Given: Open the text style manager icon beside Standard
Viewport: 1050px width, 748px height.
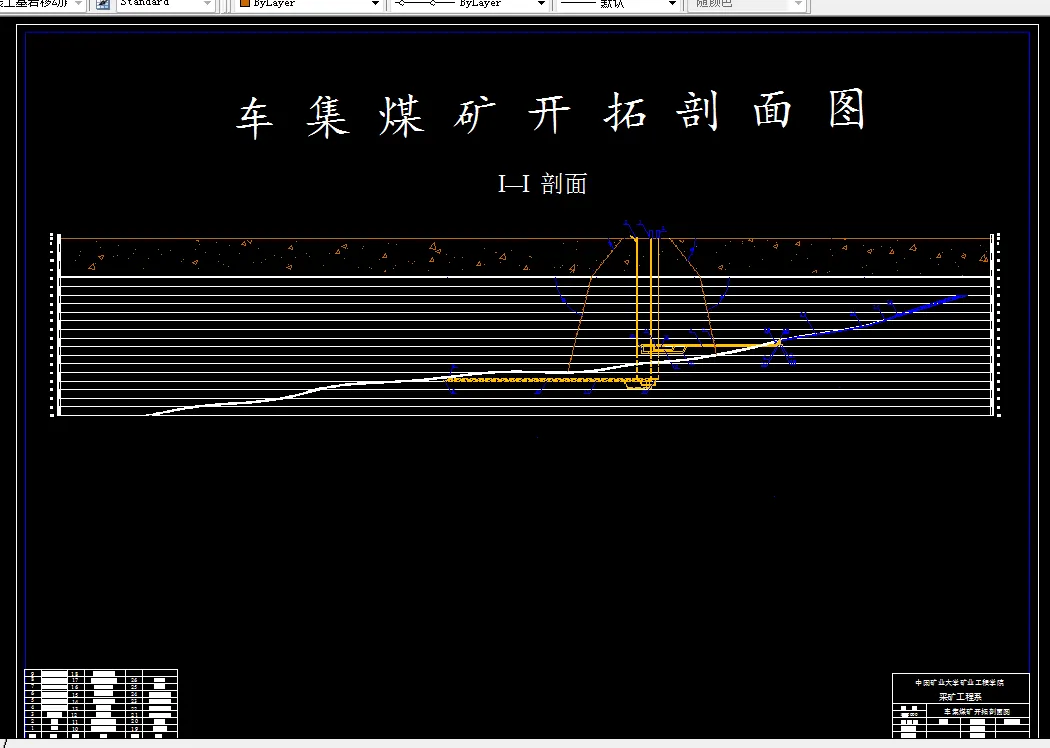Looking at the screenshot, I should coord(103,4).
